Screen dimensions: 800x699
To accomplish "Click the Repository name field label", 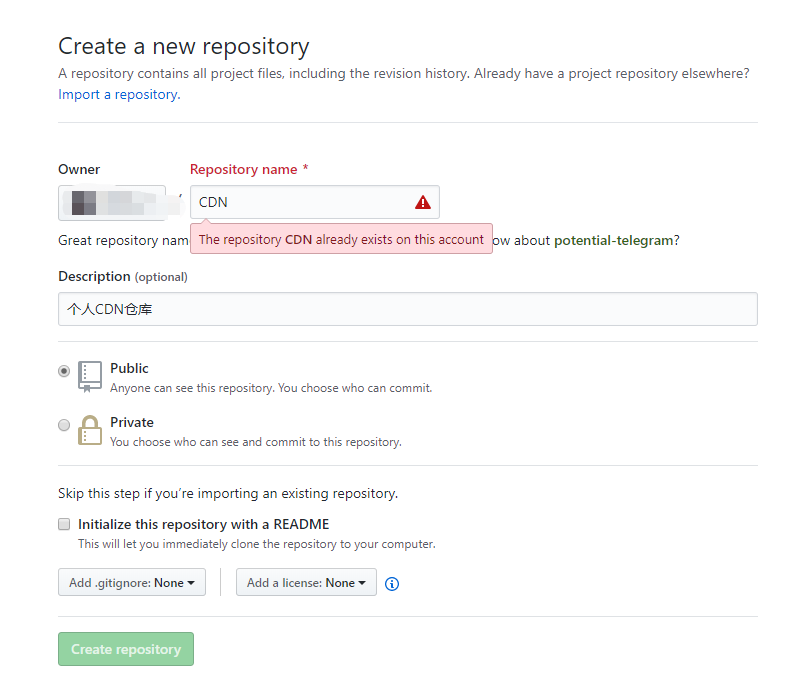I will [243, 170].
